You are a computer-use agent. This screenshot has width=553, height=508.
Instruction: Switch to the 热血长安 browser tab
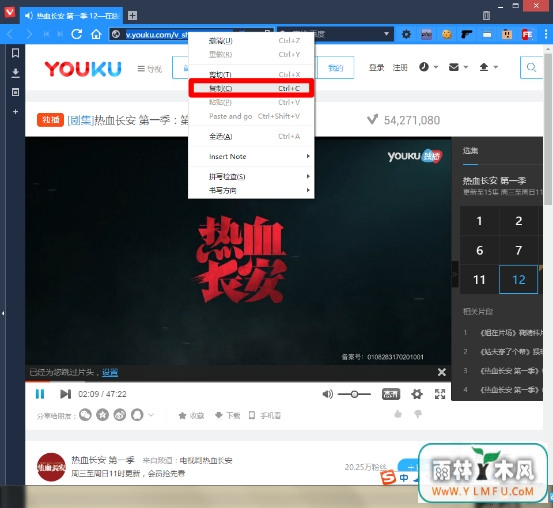pyautogui.click(x=72, y=16)
